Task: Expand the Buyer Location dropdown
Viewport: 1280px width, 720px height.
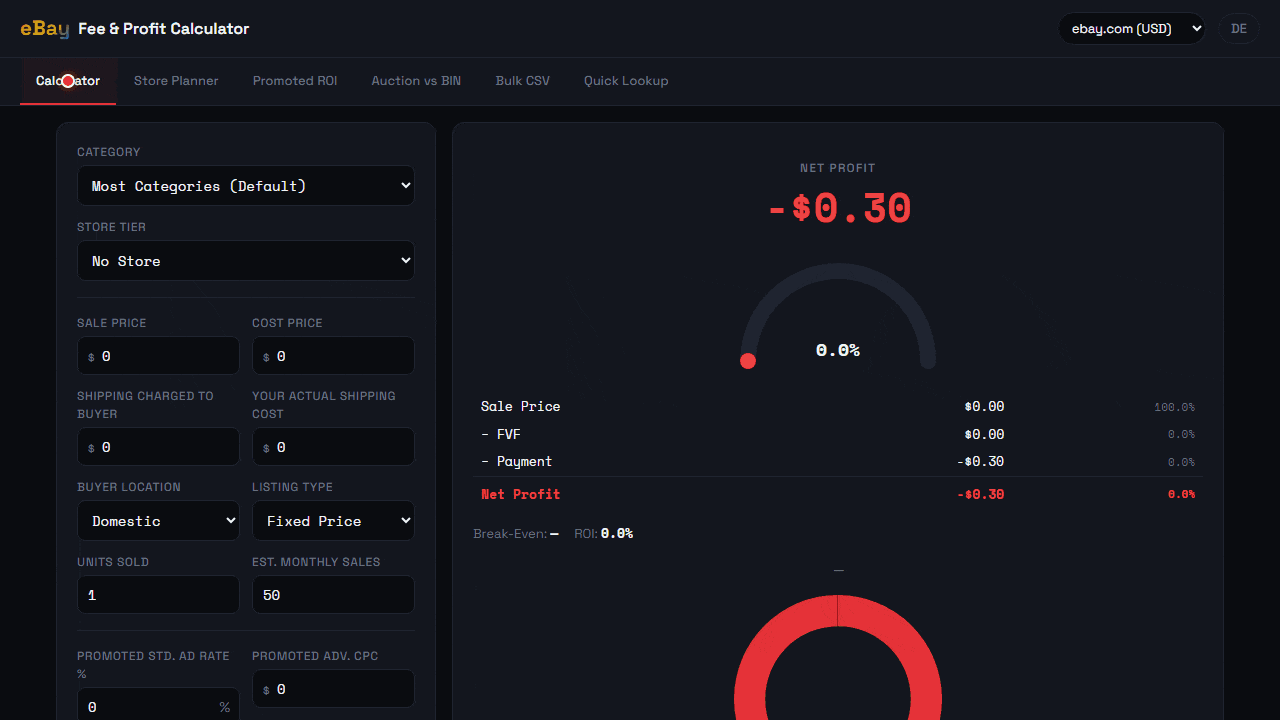Action: [158, 521]
